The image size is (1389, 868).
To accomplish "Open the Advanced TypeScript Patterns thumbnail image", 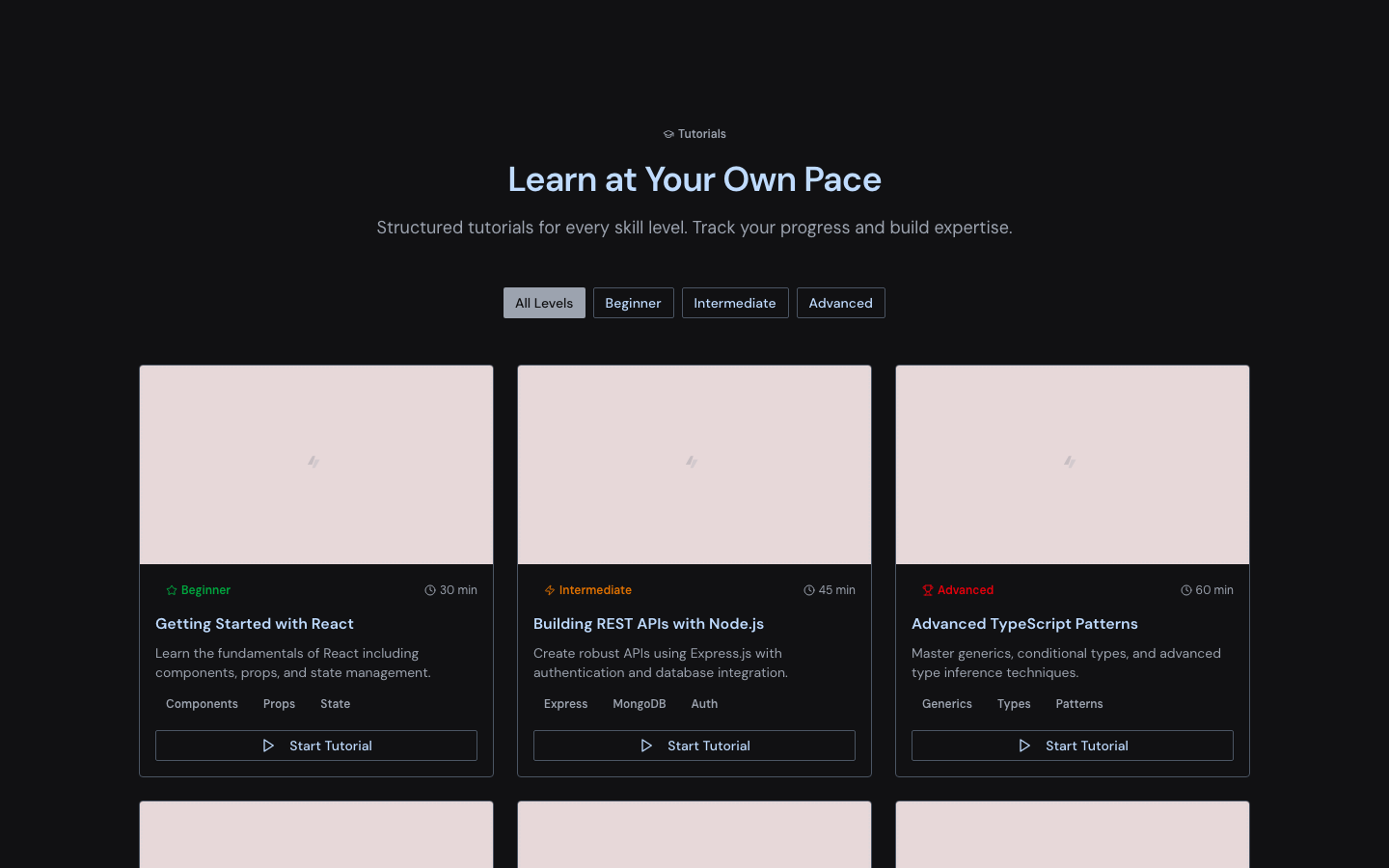I will [1073, 464].
